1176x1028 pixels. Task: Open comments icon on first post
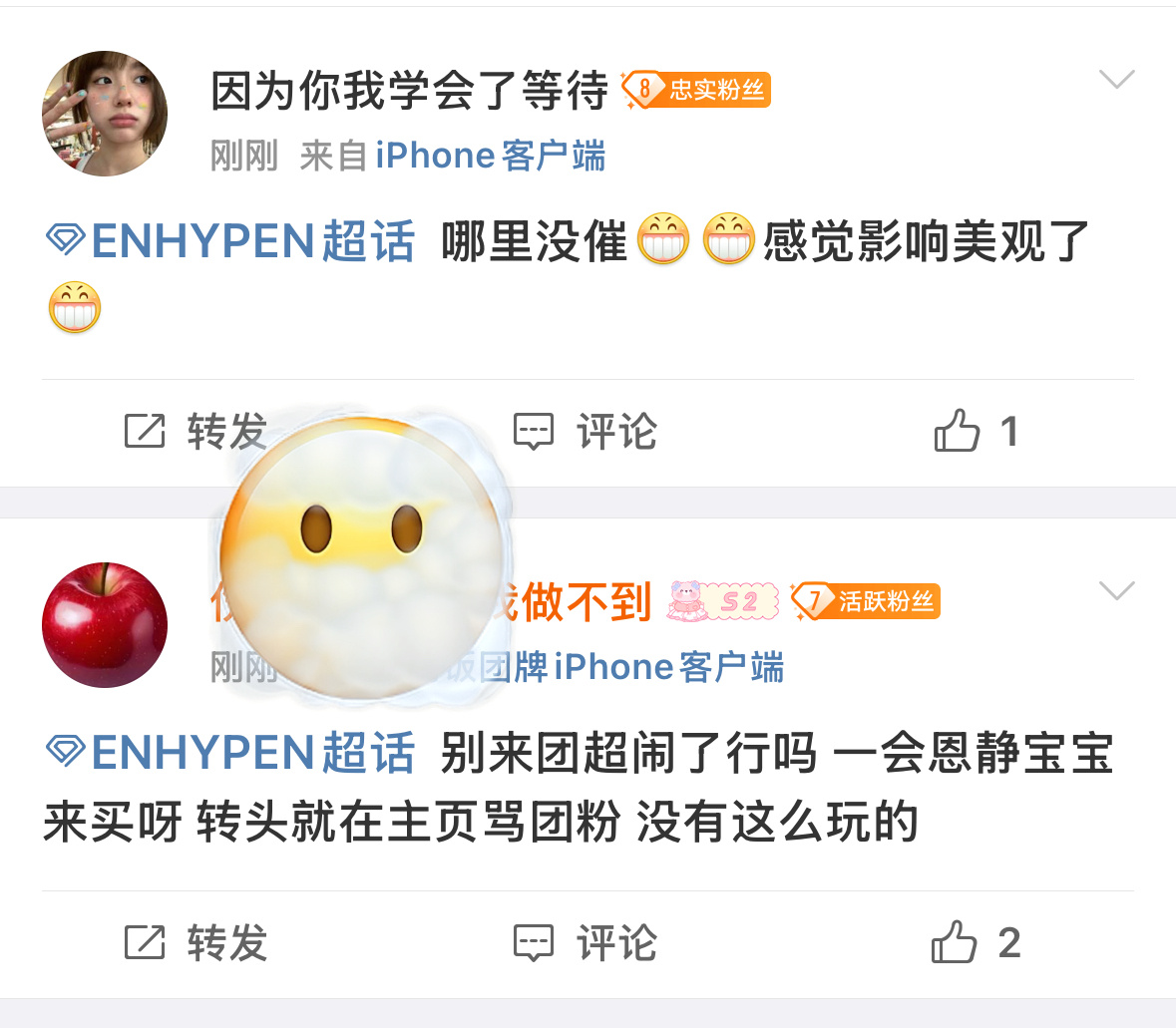(x=534, y=431)
